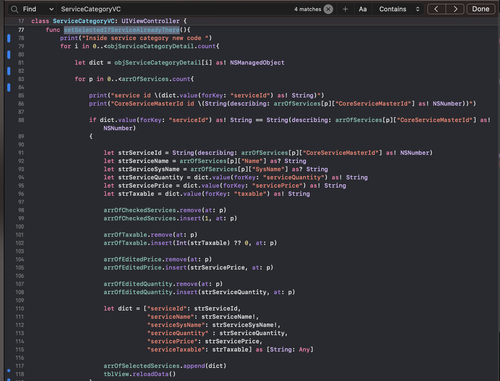Screen dimensions: 500x381
Task: Click highlighted setSelectedIfServiceAlreadyThere function name
Action: (122, 30)
